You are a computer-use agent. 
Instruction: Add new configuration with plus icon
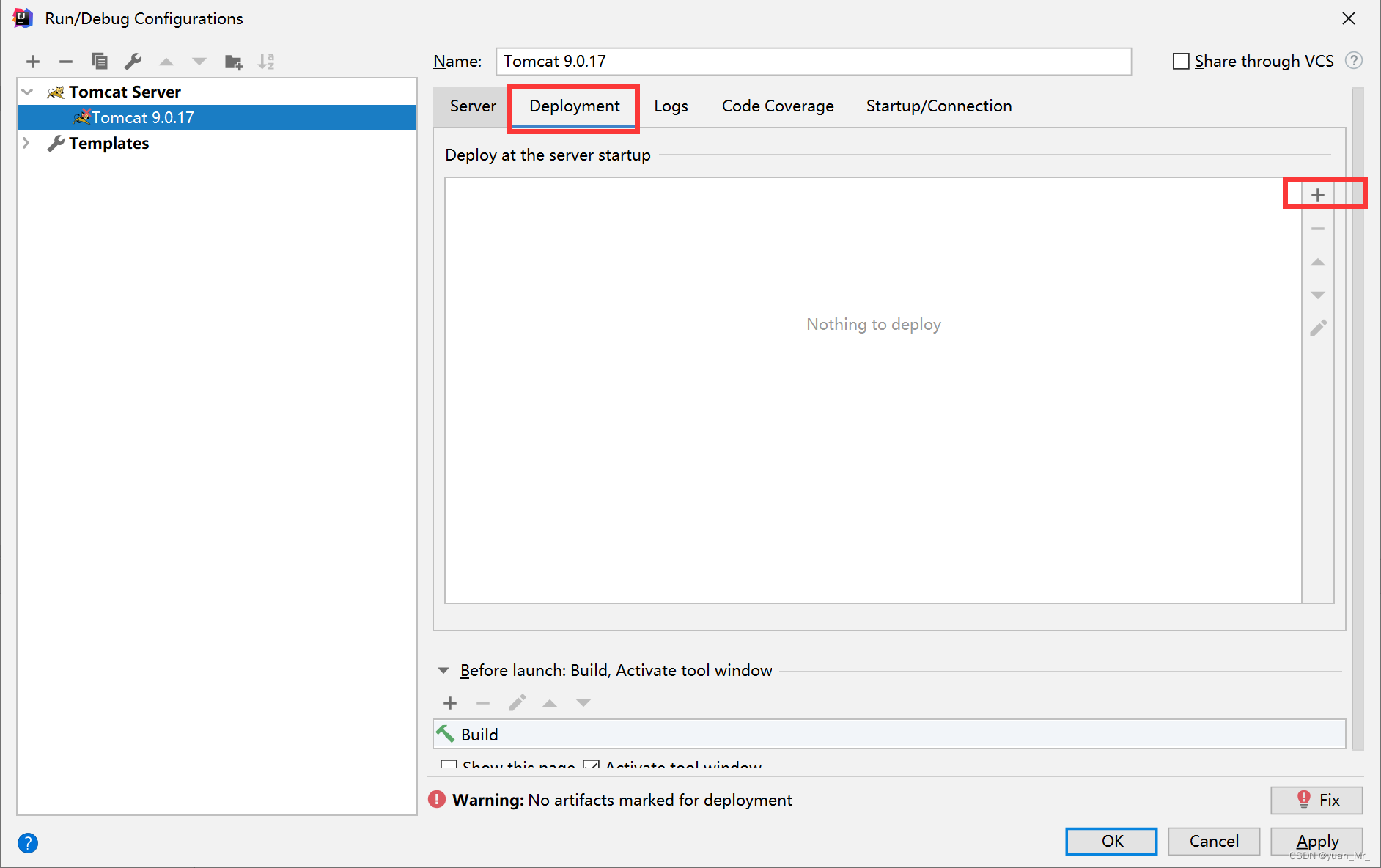[x=33, y=62]
